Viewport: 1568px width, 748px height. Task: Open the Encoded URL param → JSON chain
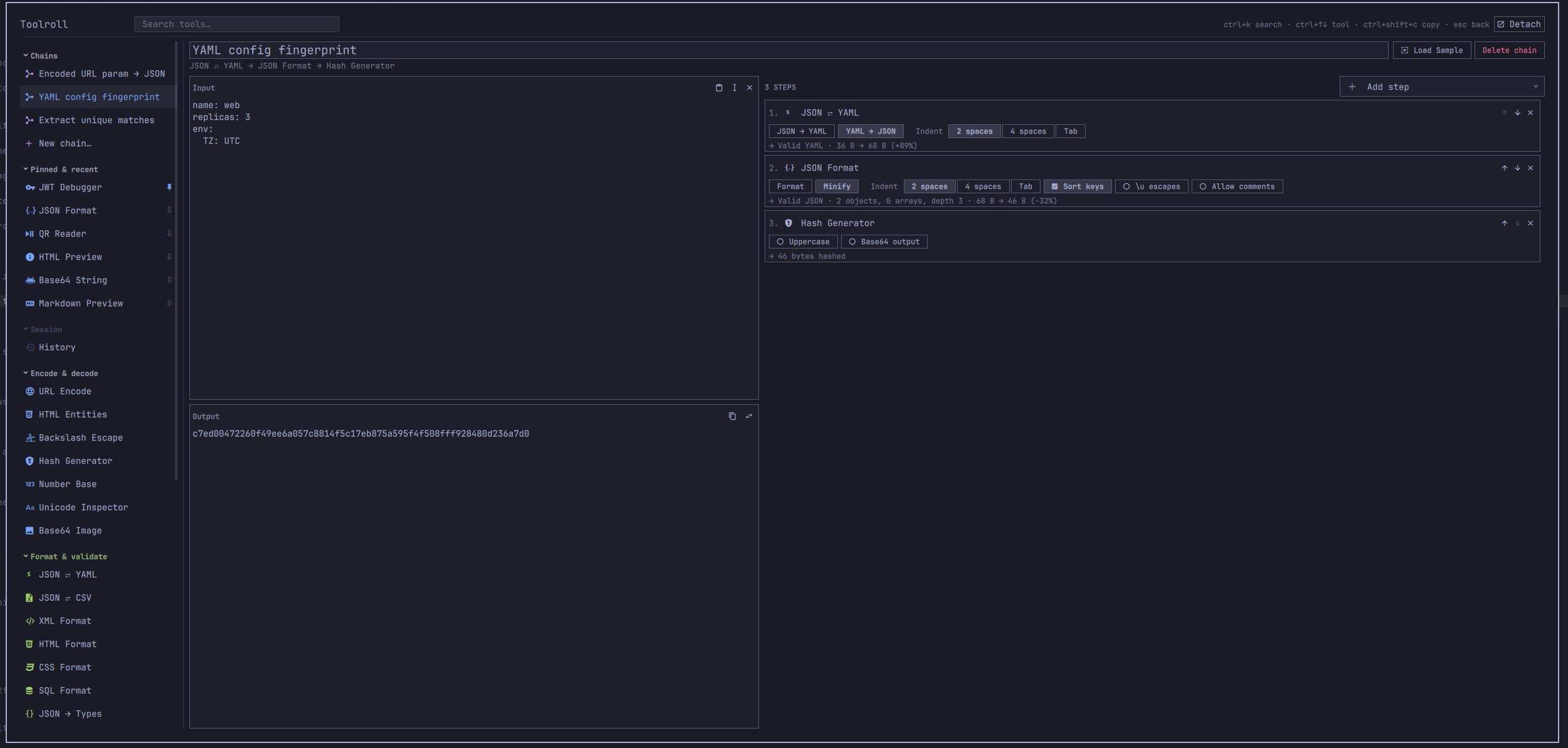click(x=97, y=74)
